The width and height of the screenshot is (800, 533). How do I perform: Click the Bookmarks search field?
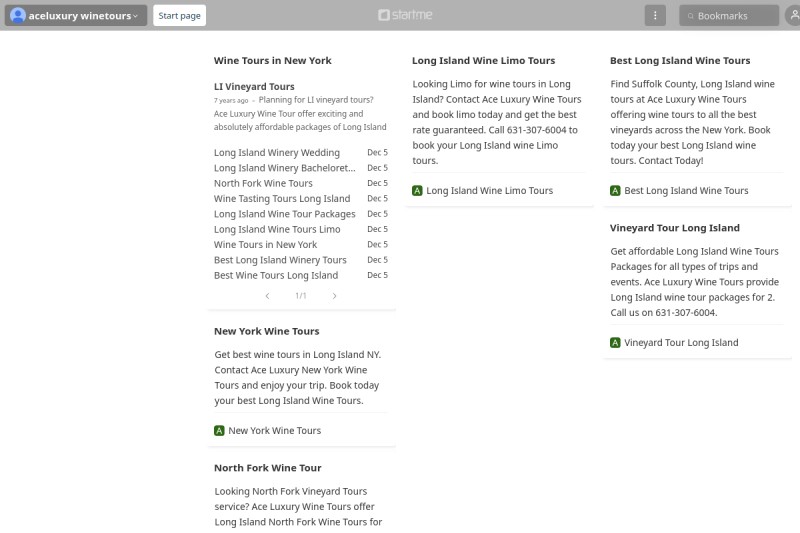(729, 15)
